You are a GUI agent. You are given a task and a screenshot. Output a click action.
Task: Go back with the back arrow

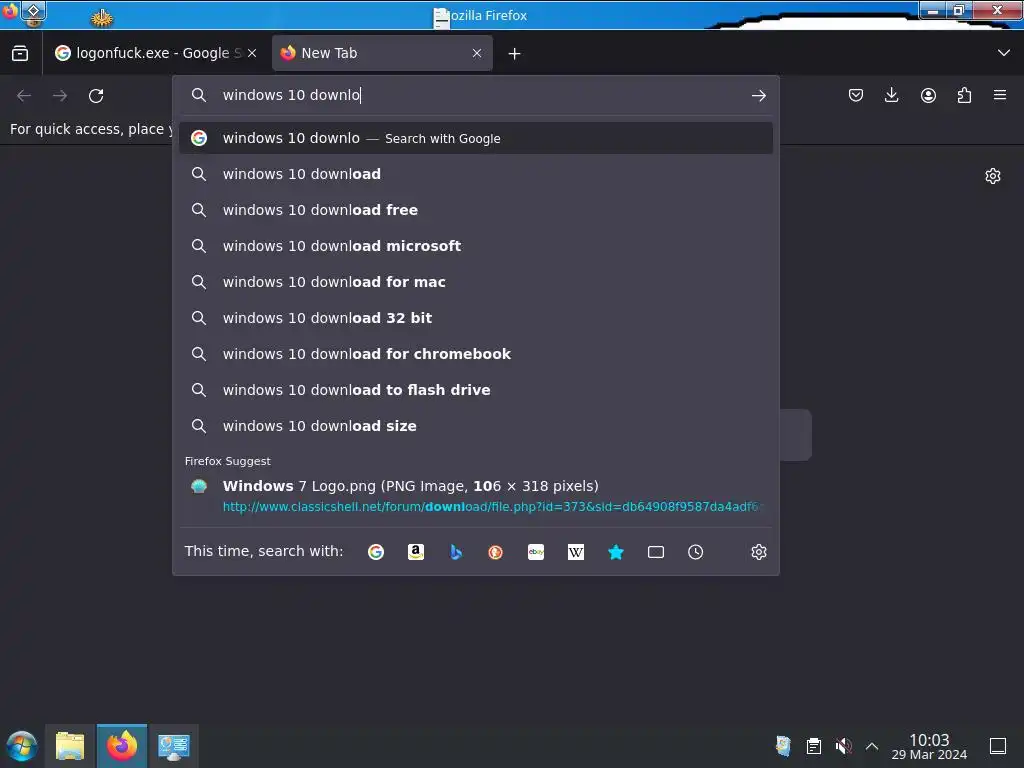coord(24,96)
